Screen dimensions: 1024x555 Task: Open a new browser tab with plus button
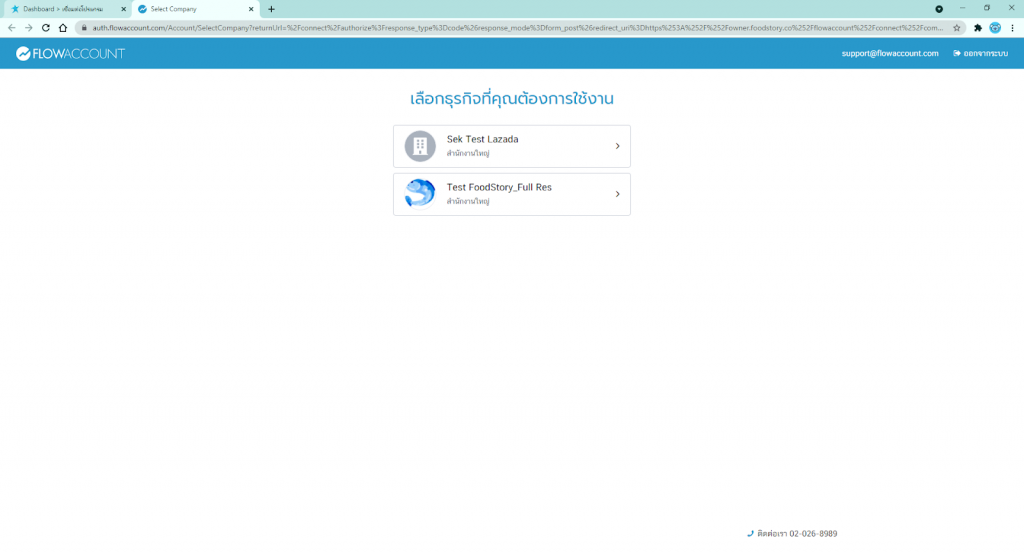pos(271,9)
